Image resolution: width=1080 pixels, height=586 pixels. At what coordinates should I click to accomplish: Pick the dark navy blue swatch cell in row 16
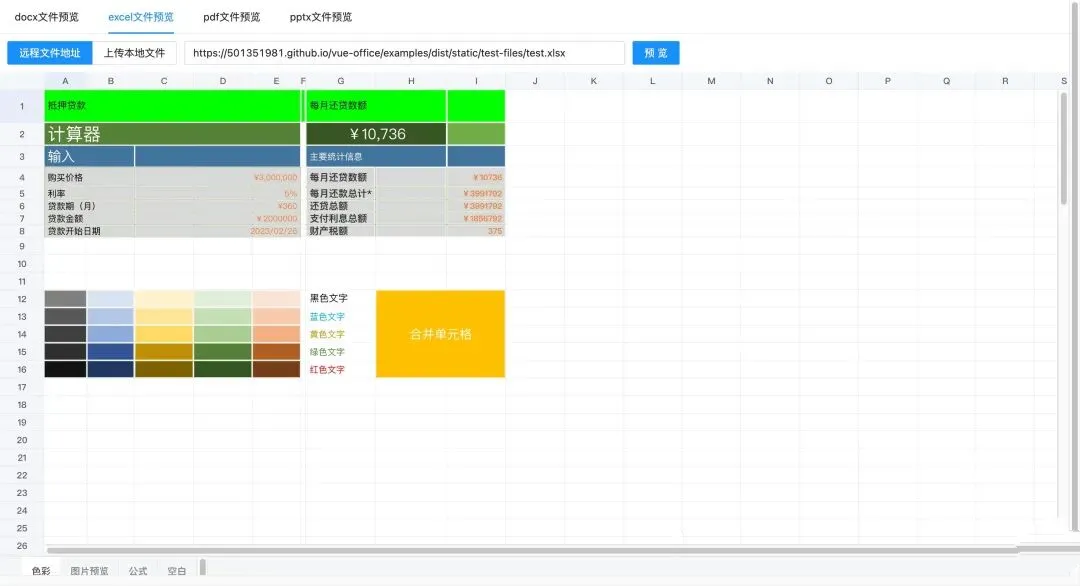pos(110,370)
